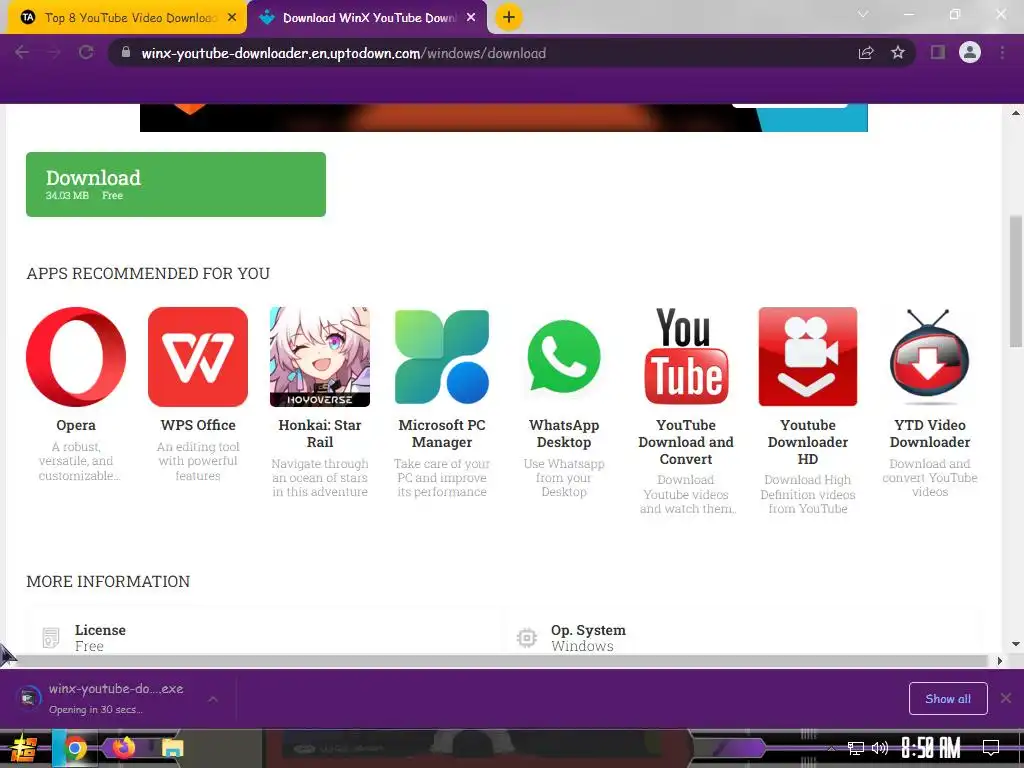This screenshot has height=768, width=1024.
Task: Open File Explorer from the taskbar
Action: pyautogui.click(x=172, y=748)
